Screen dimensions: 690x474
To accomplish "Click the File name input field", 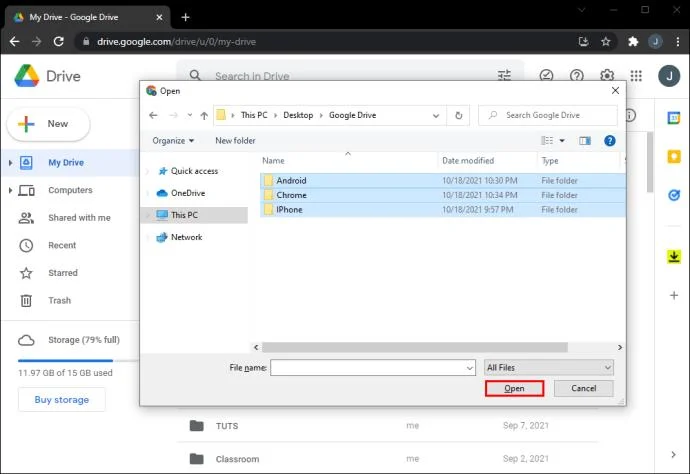I will pos(373,368).
